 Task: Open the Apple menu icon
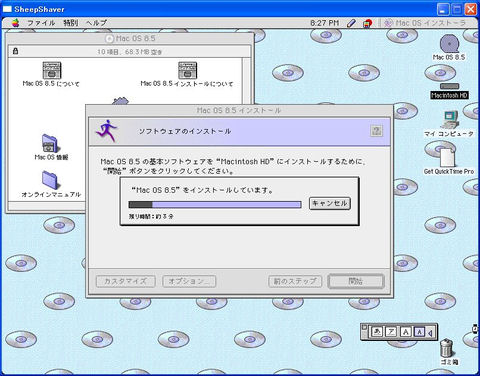tap(15, 23)
